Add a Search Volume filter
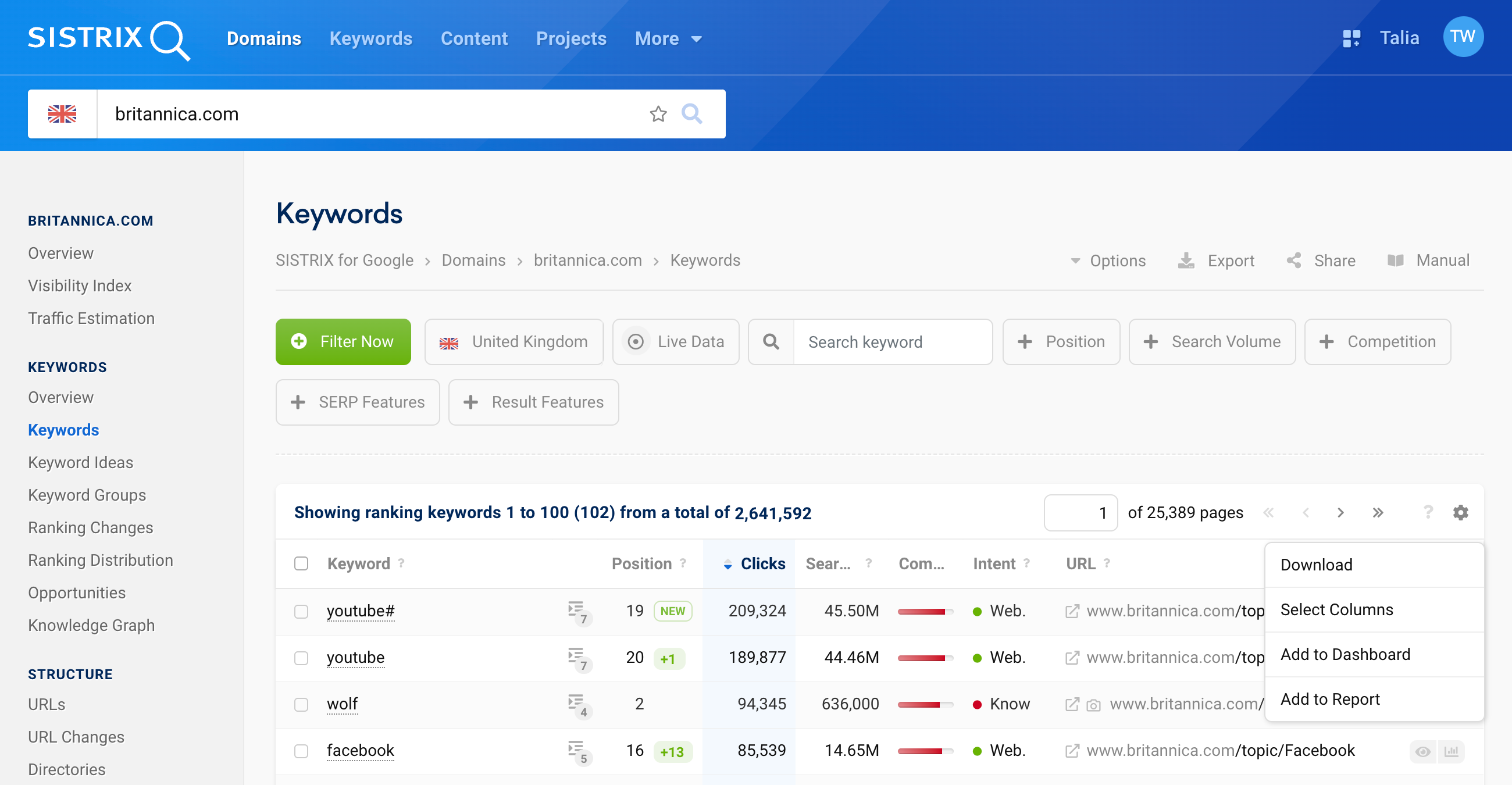 coord(1212,342)
